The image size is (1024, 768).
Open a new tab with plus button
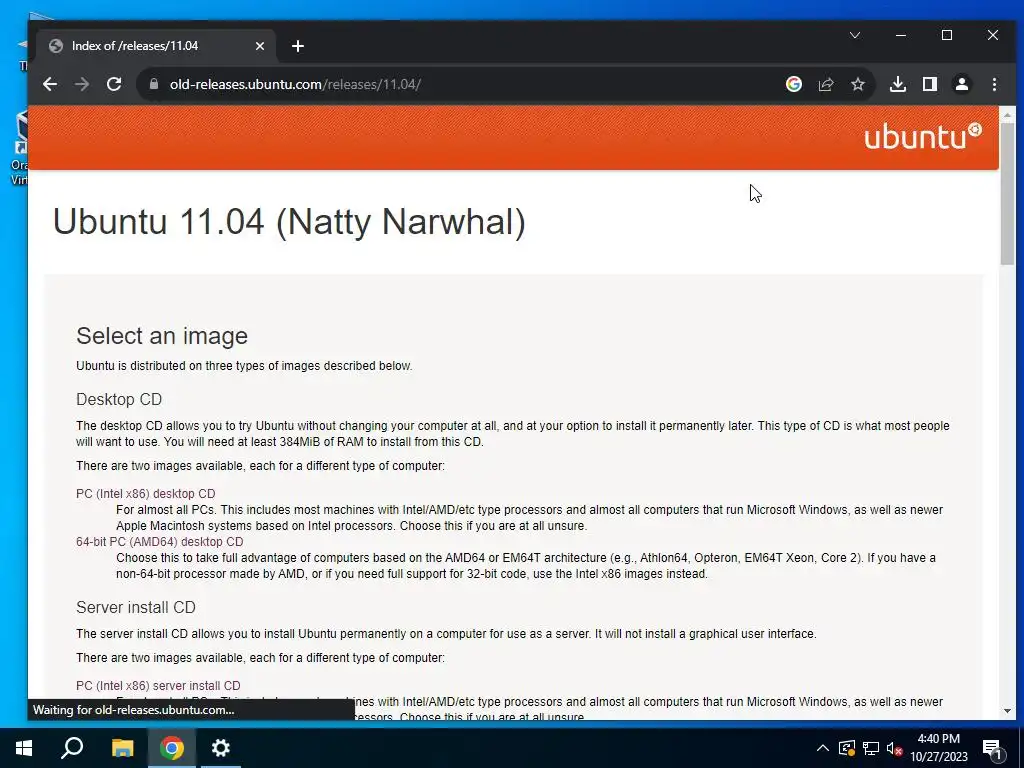tap(298, 46)
